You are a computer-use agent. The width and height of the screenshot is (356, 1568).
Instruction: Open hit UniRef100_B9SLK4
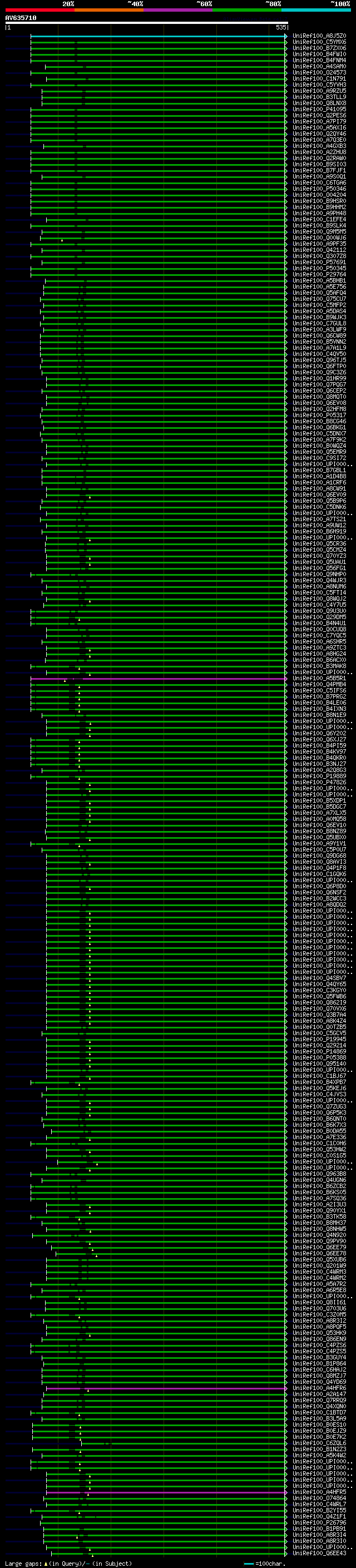click(319, 226)
